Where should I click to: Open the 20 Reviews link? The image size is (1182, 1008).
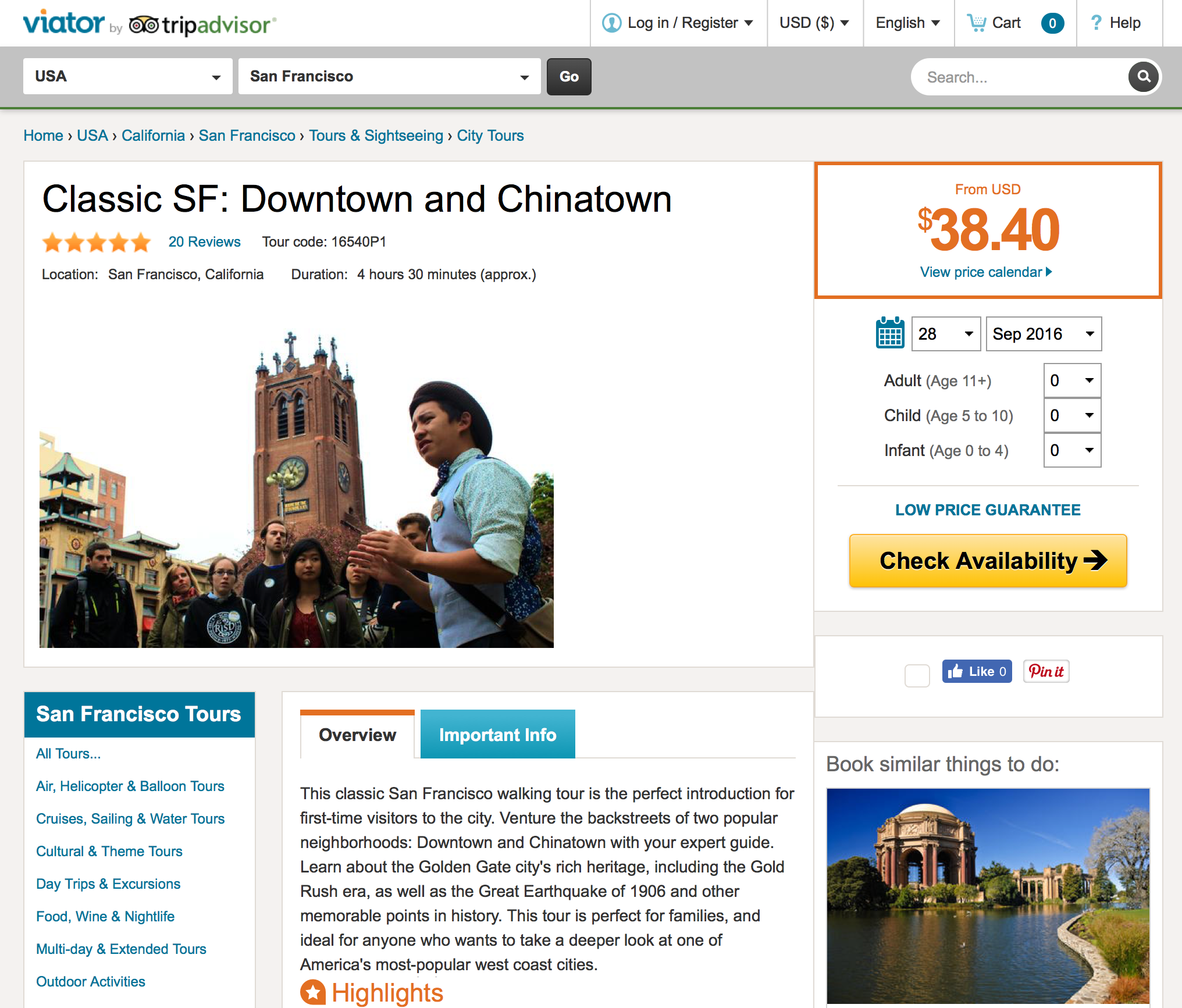[x=204, y=242]
